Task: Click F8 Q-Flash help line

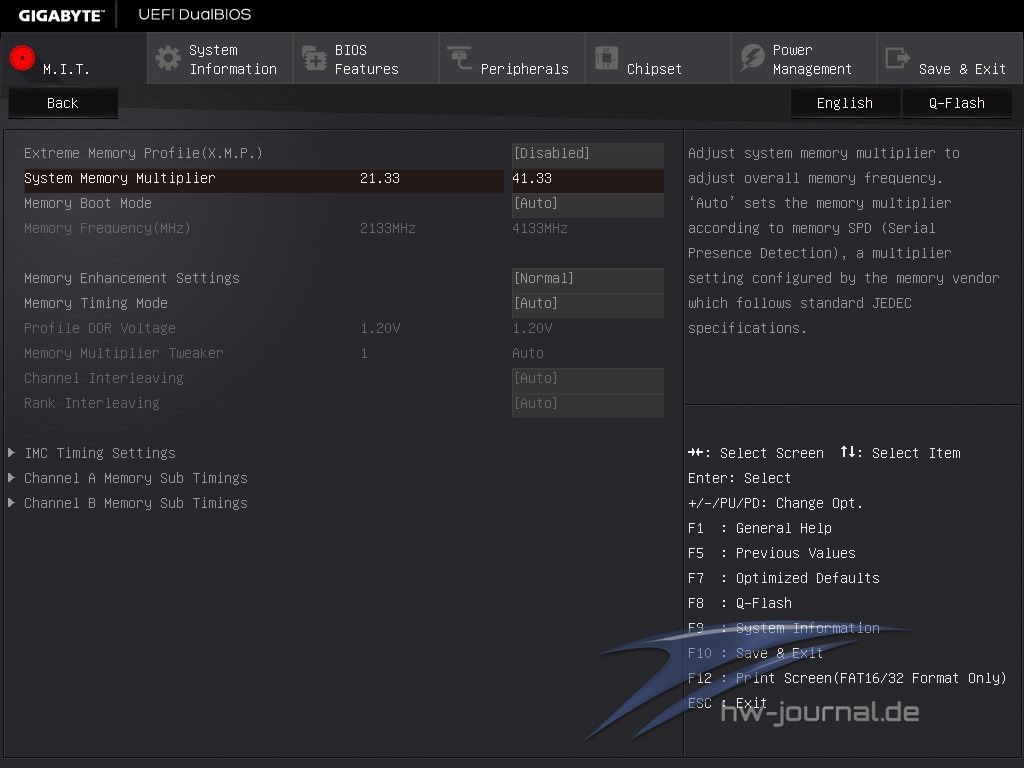Action: 740,603
